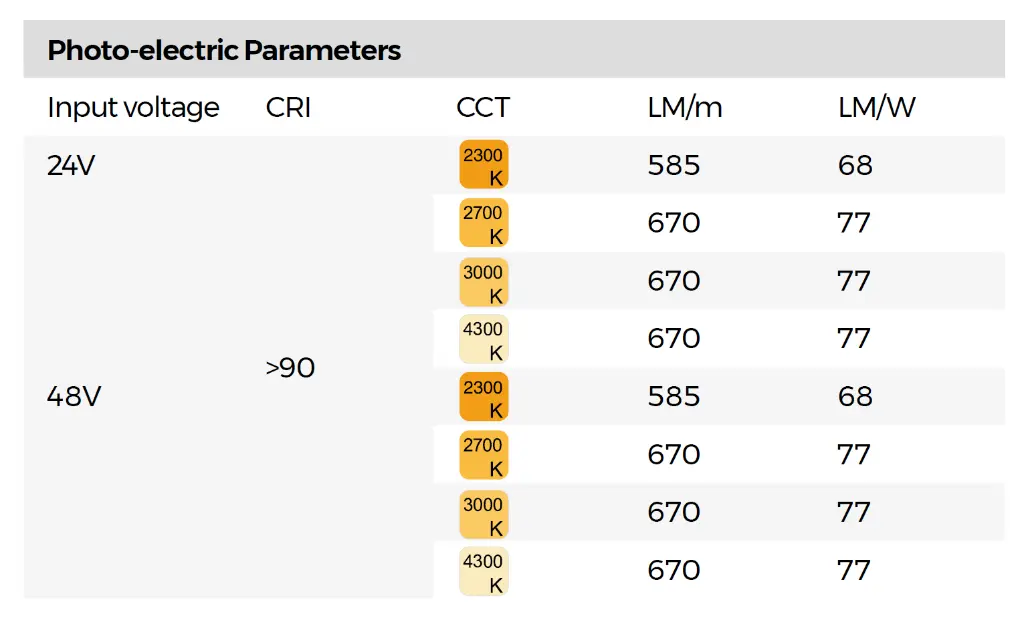The height and width of the screenshot is (620, 1024).
Task: Select the upper 2700K color swatch
Action: (484, 223)
